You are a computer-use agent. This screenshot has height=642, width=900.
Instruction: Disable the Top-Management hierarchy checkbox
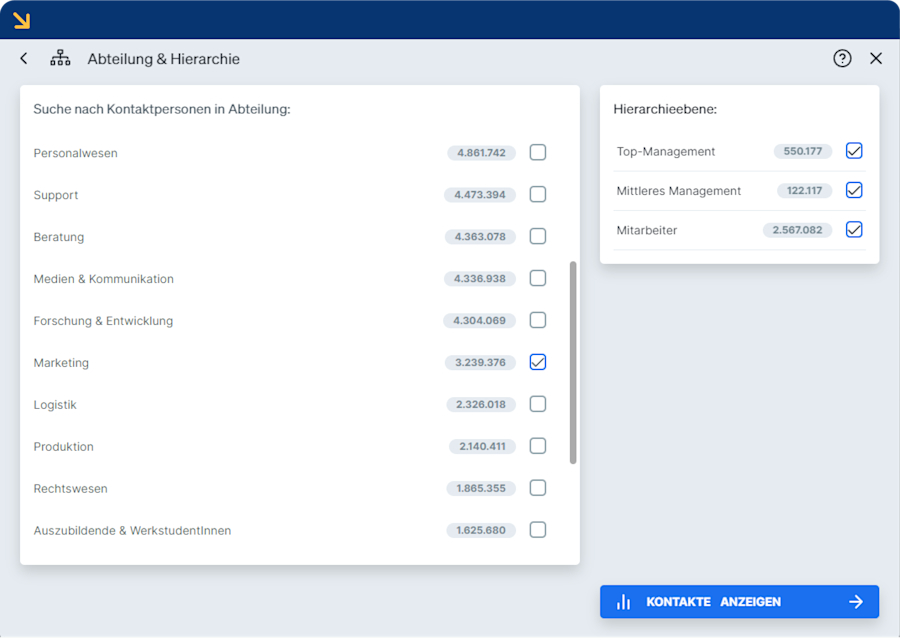tap(854, 151)
